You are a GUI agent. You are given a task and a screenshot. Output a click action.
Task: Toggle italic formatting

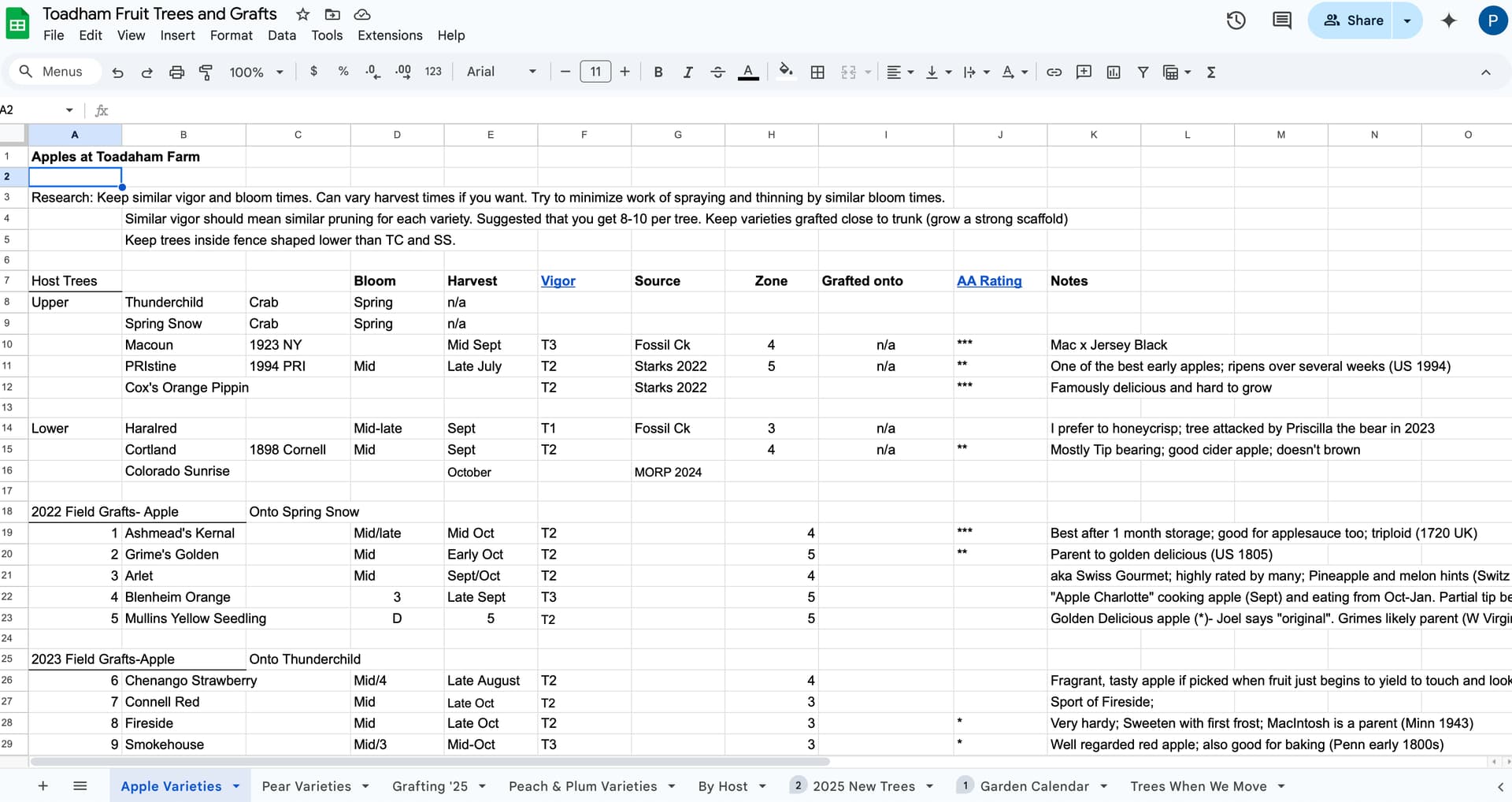pyautogui.click(x=687, y=72)
